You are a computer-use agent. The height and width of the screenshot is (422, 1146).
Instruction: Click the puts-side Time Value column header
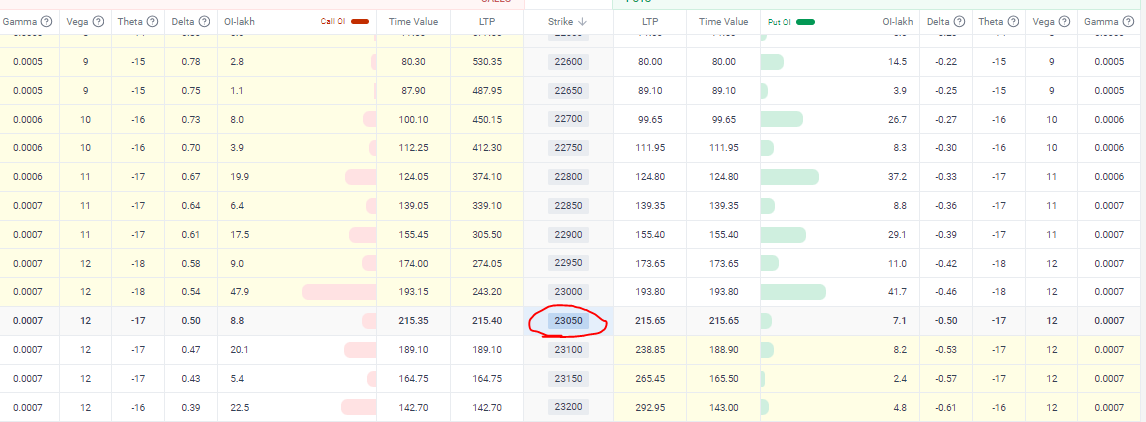point(723,22)
